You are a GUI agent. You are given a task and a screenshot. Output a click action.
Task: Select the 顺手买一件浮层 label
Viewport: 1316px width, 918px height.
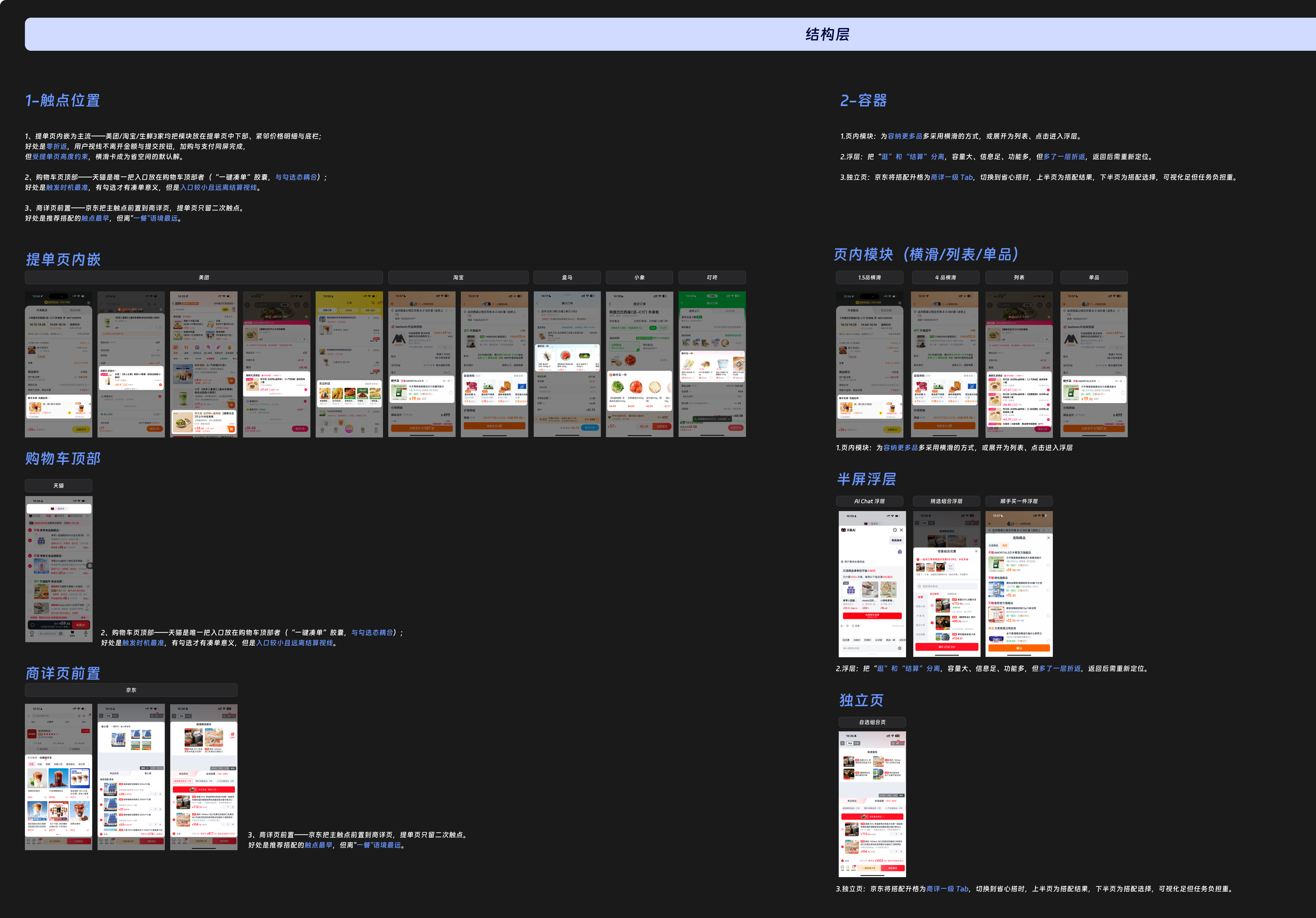click(1019, 501)
